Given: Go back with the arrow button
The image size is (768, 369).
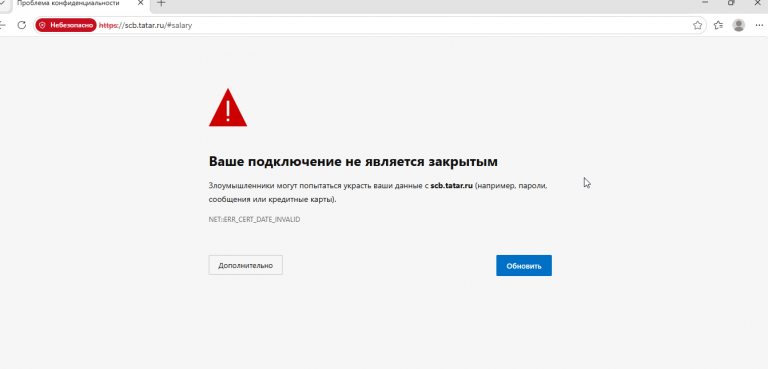Looking at the screenshot, I should [x=2, y=25].
